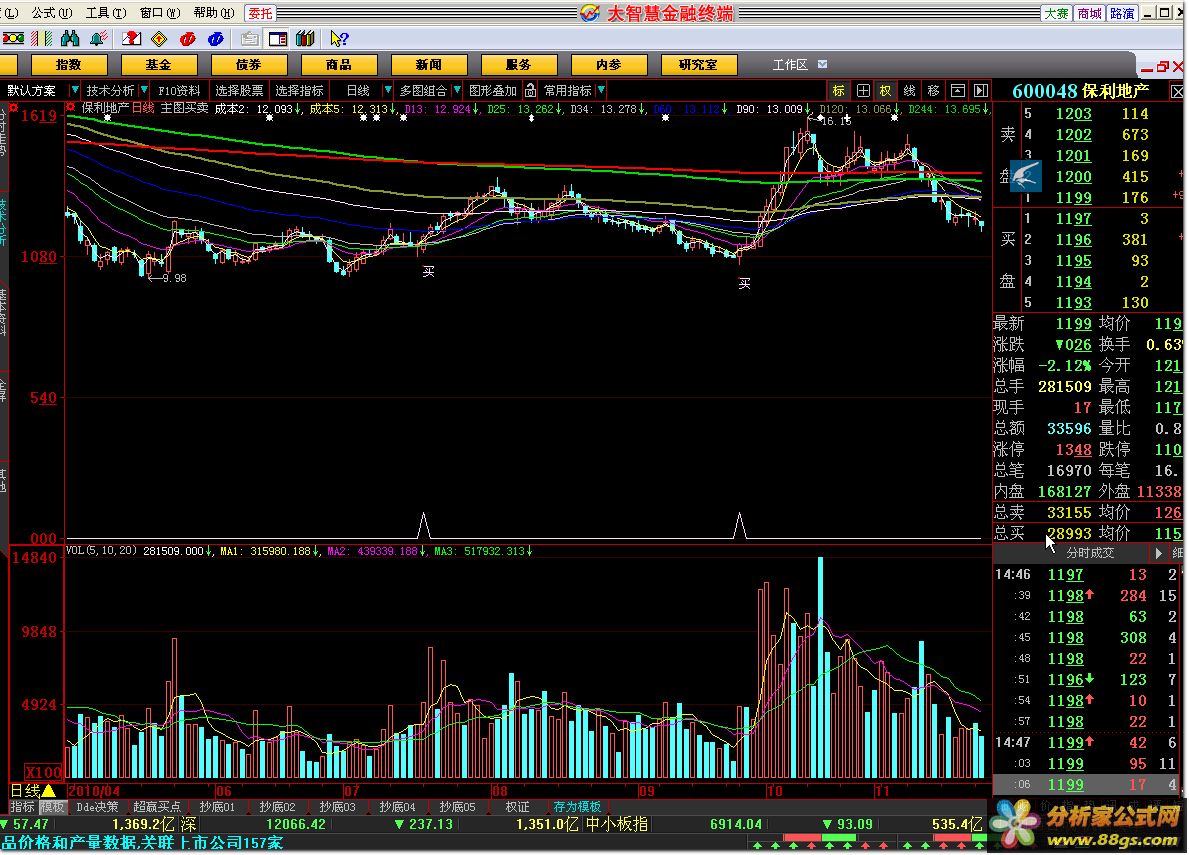Click the 大赛 button in title bar
This screenshot has width=1189, height=855.
(x=1056, y=13)
